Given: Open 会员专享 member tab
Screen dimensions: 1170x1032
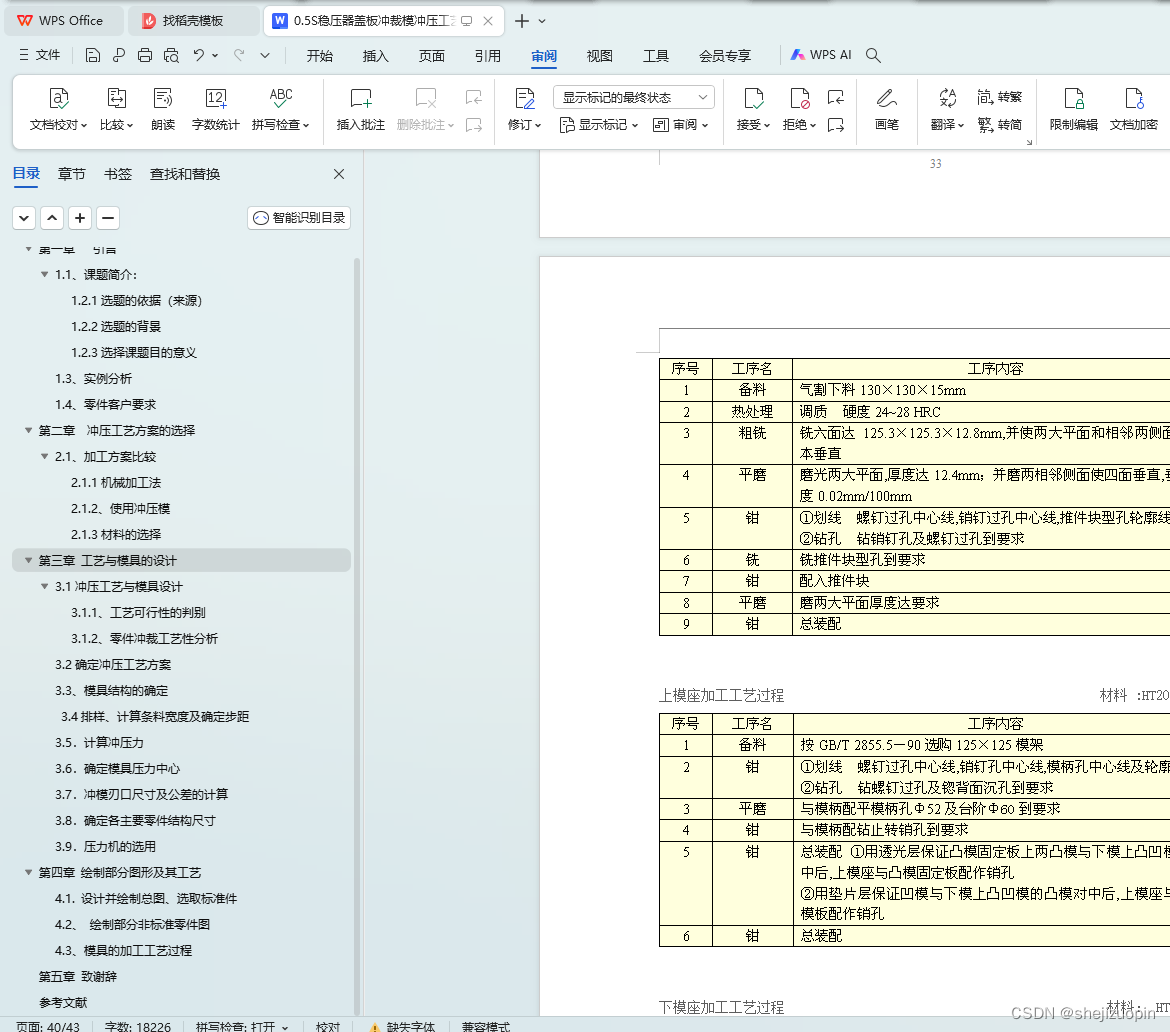Looking at the screenshot, I should click(725, 56).
